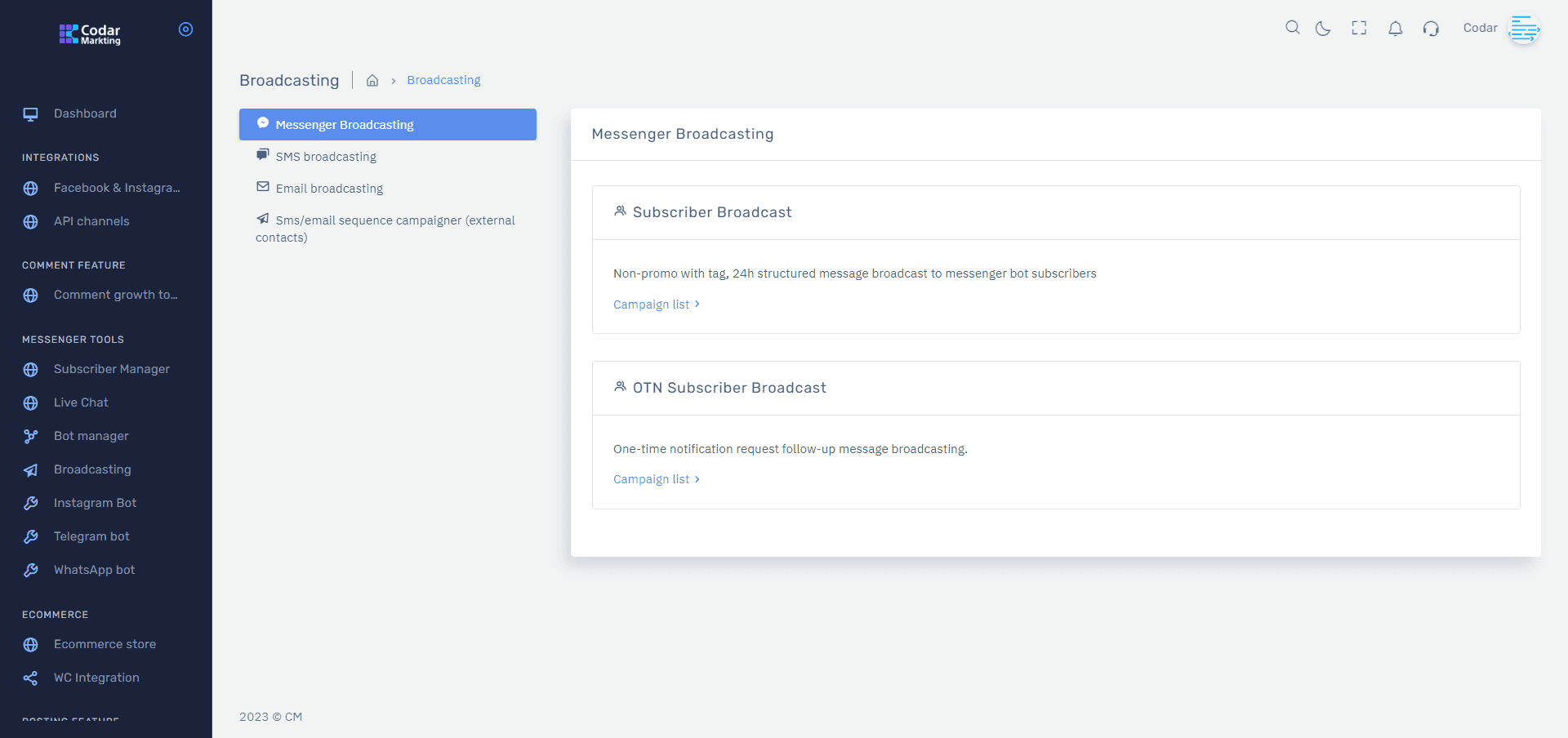
Task: Click the headset support icon
Action: [1431, 29]
